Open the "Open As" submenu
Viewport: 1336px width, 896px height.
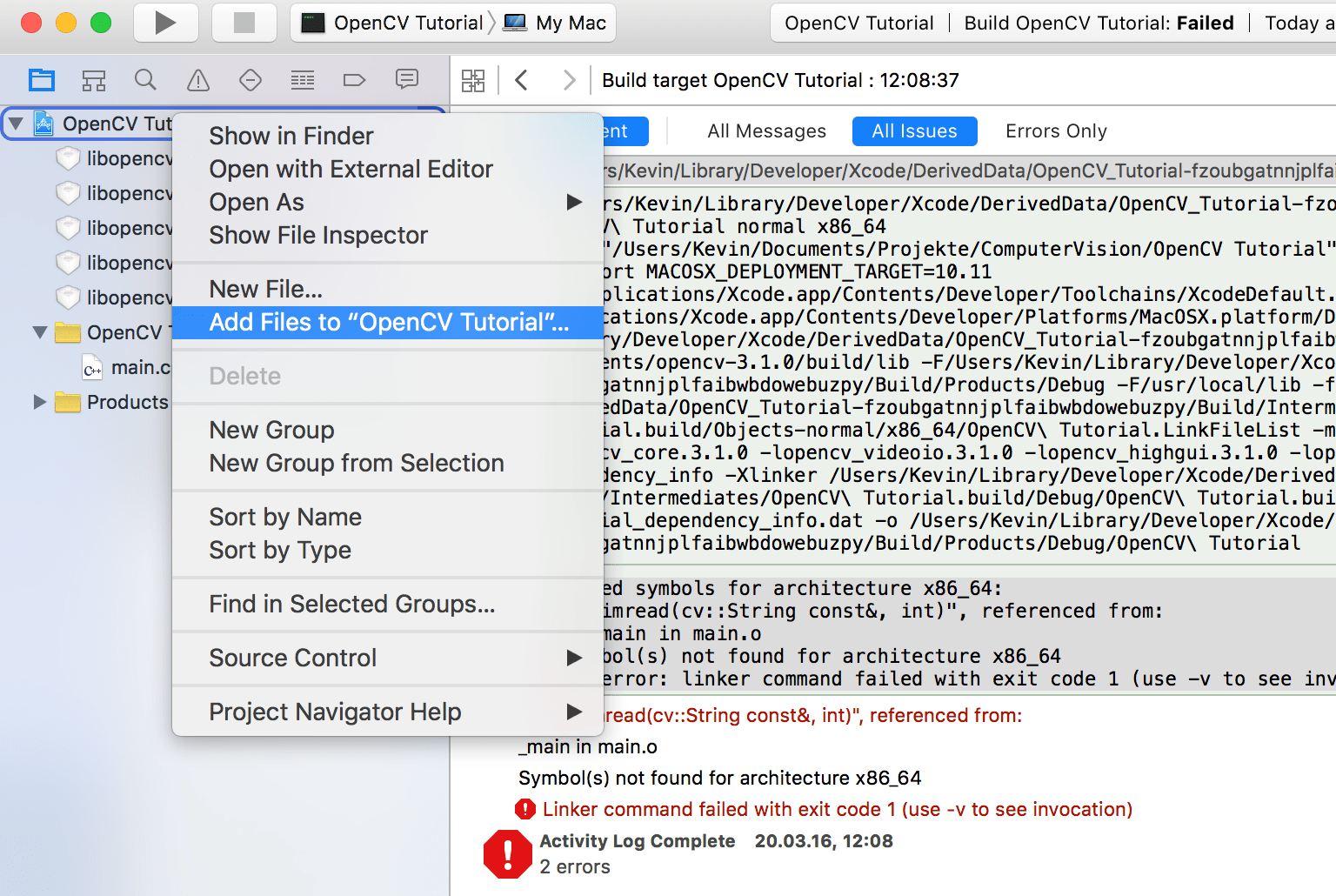pos(257,202)
